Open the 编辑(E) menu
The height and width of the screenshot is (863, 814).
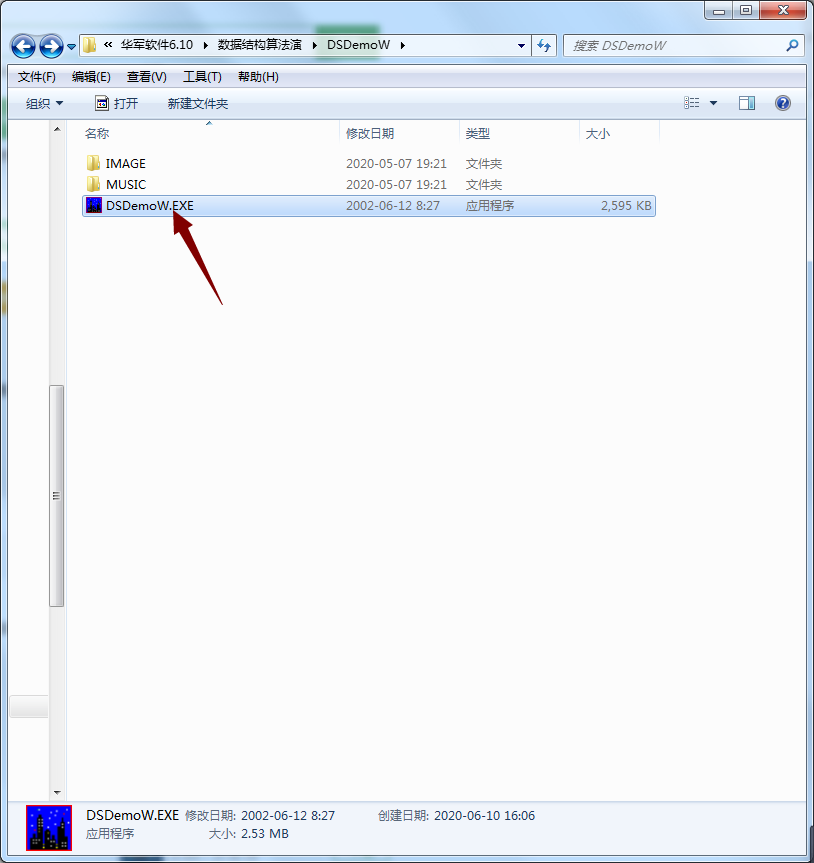point(91,77)
